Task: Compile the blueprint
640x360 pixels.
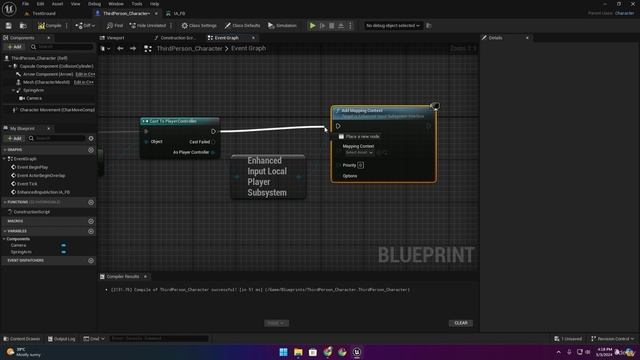Action: pyautogui.click(x=49, y=26)
